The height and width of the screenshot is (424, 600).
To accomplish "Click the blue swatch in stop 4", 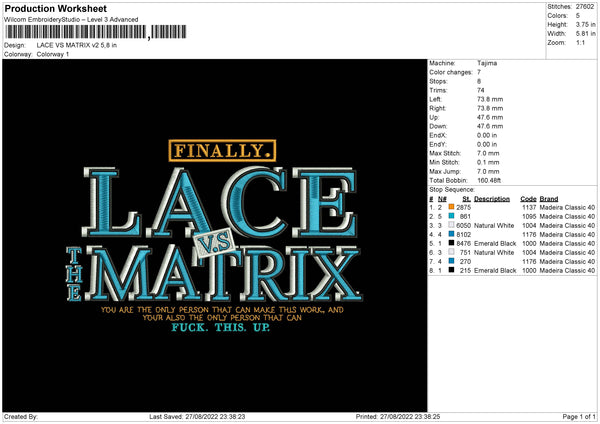I will [451, 234].
